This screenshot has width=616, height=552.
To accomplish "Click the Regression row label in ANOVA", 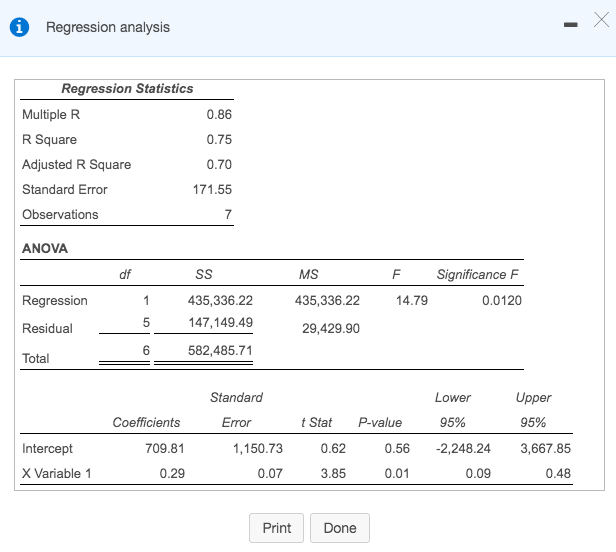I will coord(55,301).
